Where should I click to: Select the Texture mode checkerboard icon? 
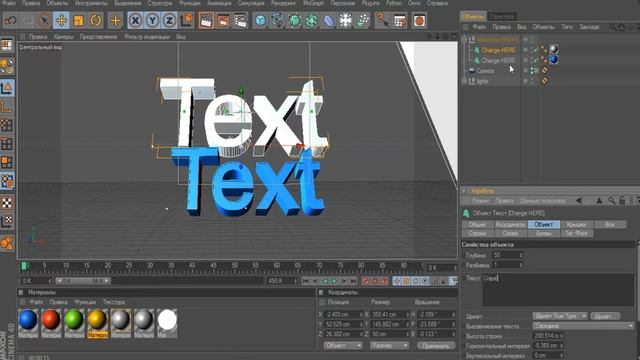point(7,202)
